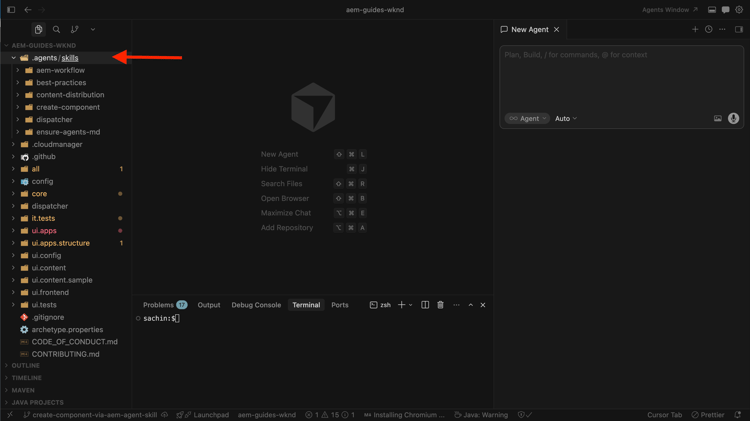
Task: Open CONTRIBUTING.md file
Action: click(66, 354)
